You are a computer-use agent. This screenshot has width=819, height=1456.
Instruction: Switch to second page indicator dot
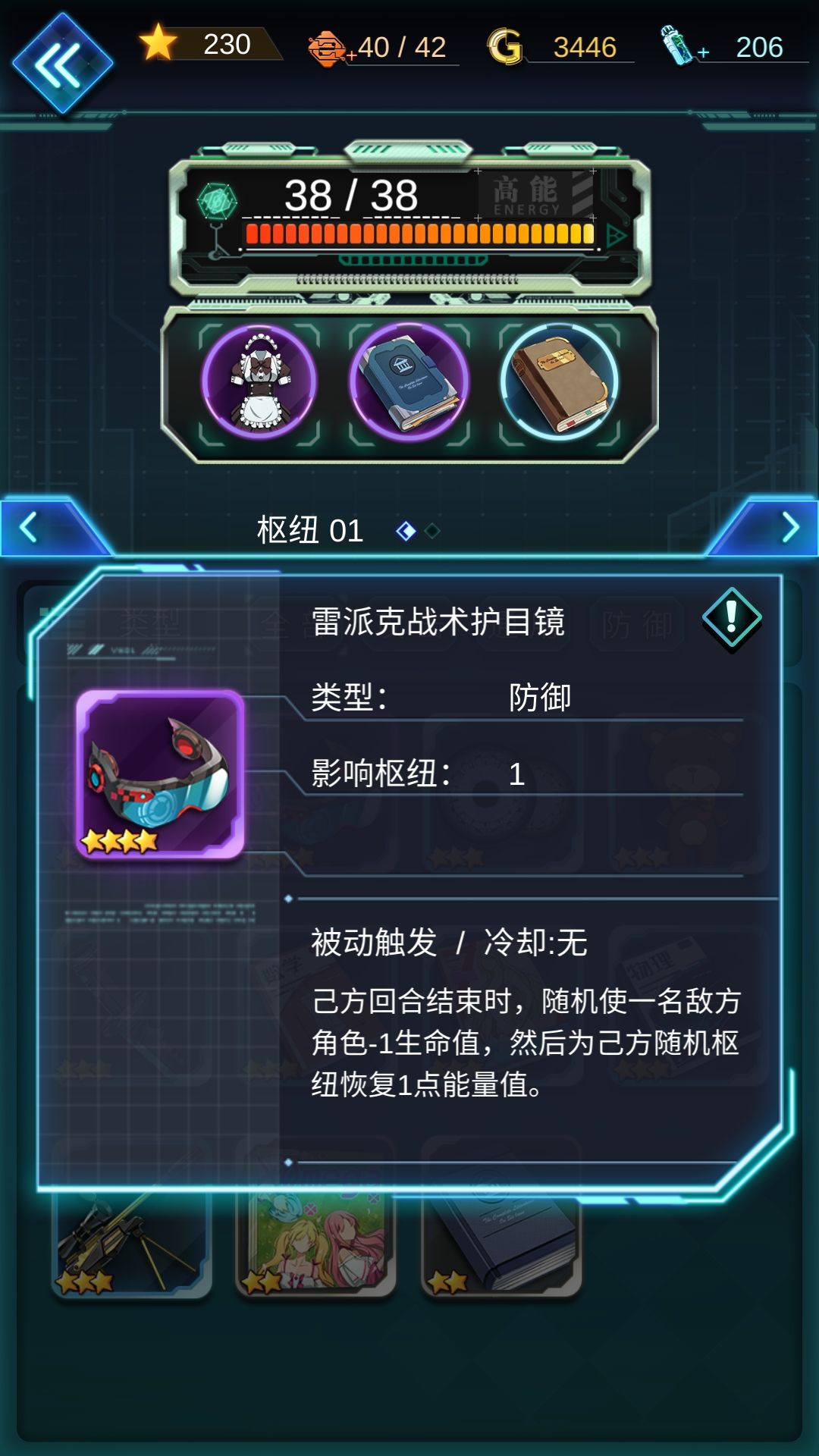(432, 531)
